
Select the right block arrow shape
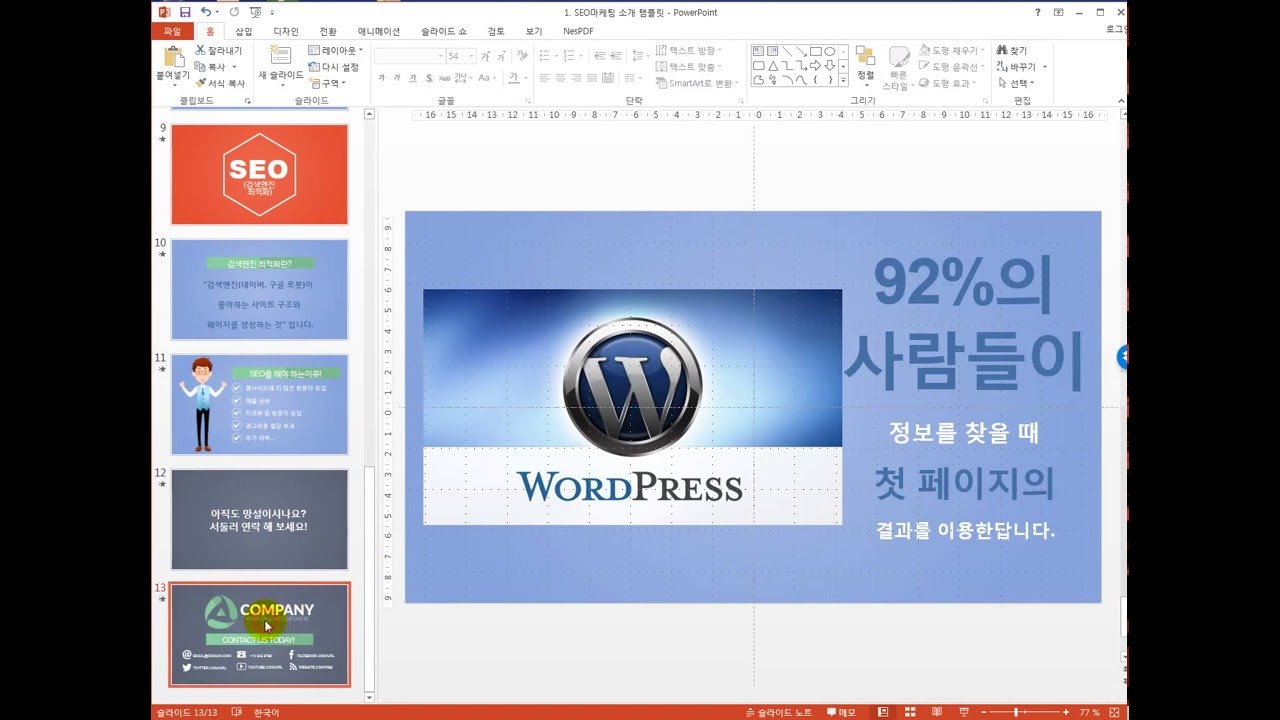[x=815, y=65]
